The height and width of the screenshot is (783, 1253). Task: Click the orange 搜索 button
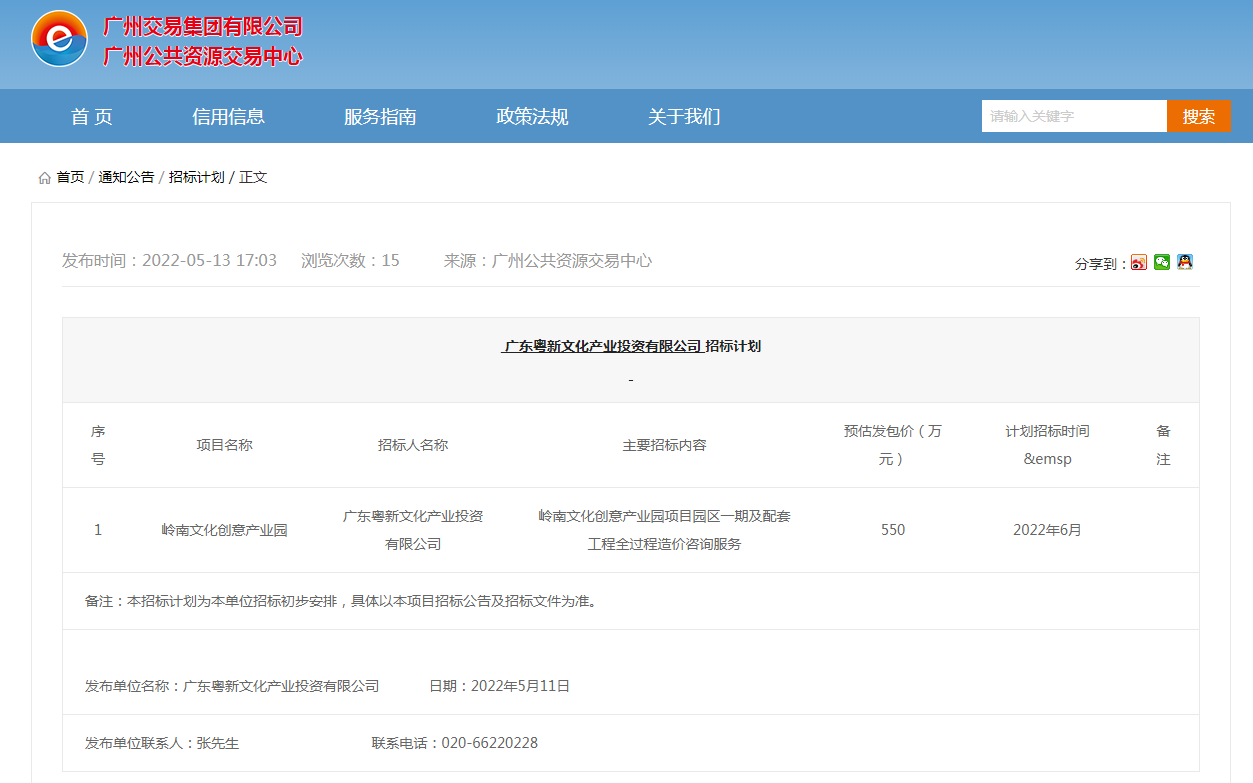click(1199, 116)
